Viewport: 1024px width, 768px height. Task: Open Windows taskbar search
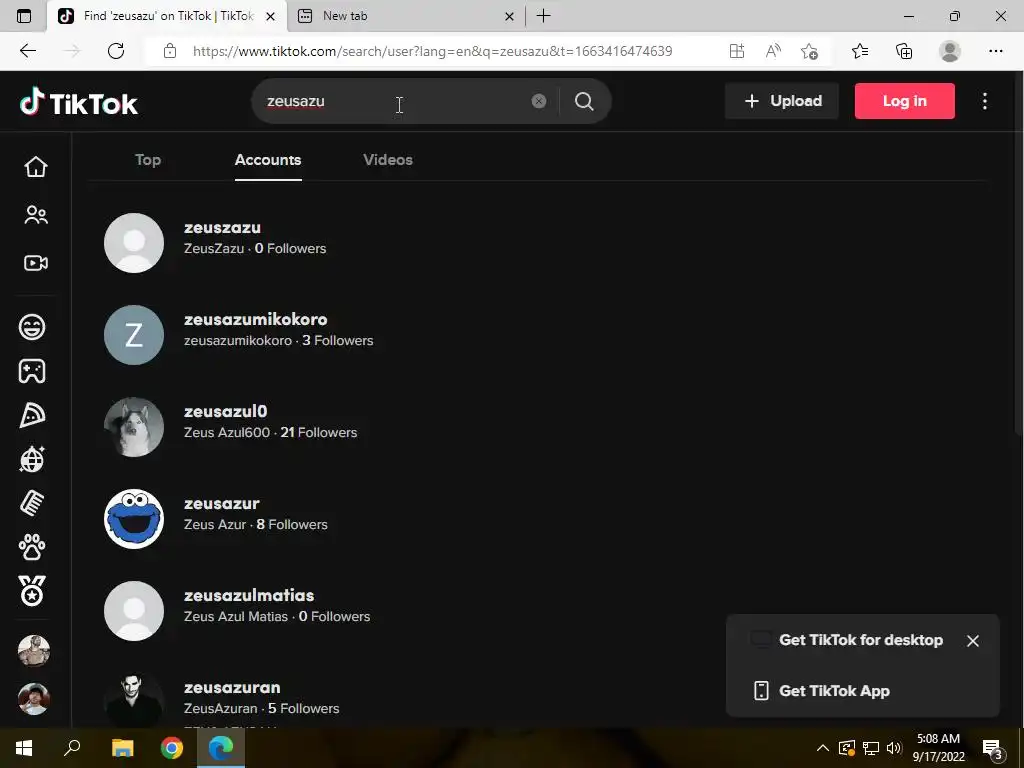(x=72, y=748)
